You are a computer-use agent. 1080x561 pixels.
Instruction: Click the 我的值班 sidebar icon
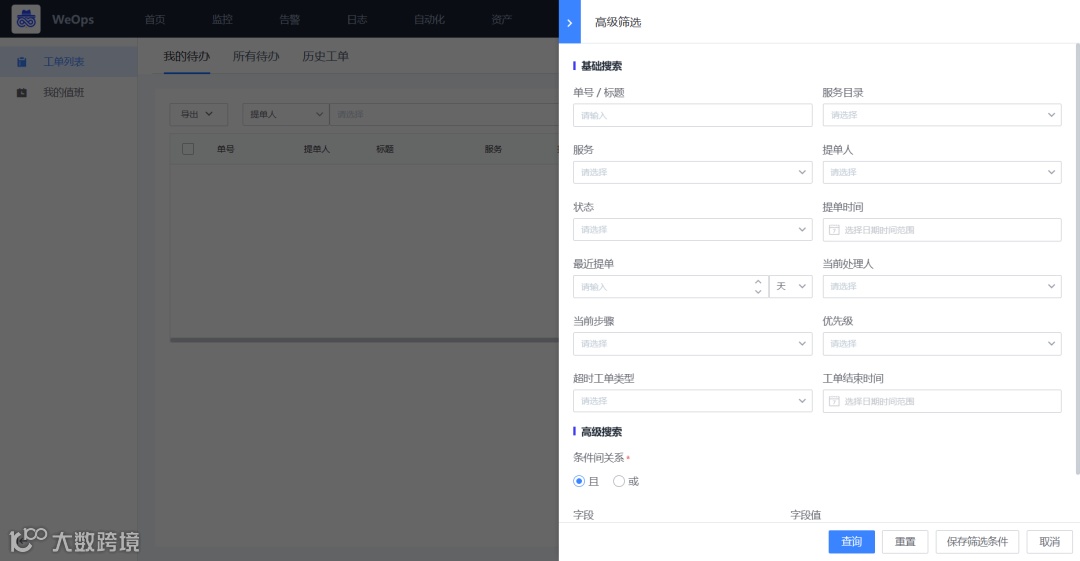click(x=21, y=92)
